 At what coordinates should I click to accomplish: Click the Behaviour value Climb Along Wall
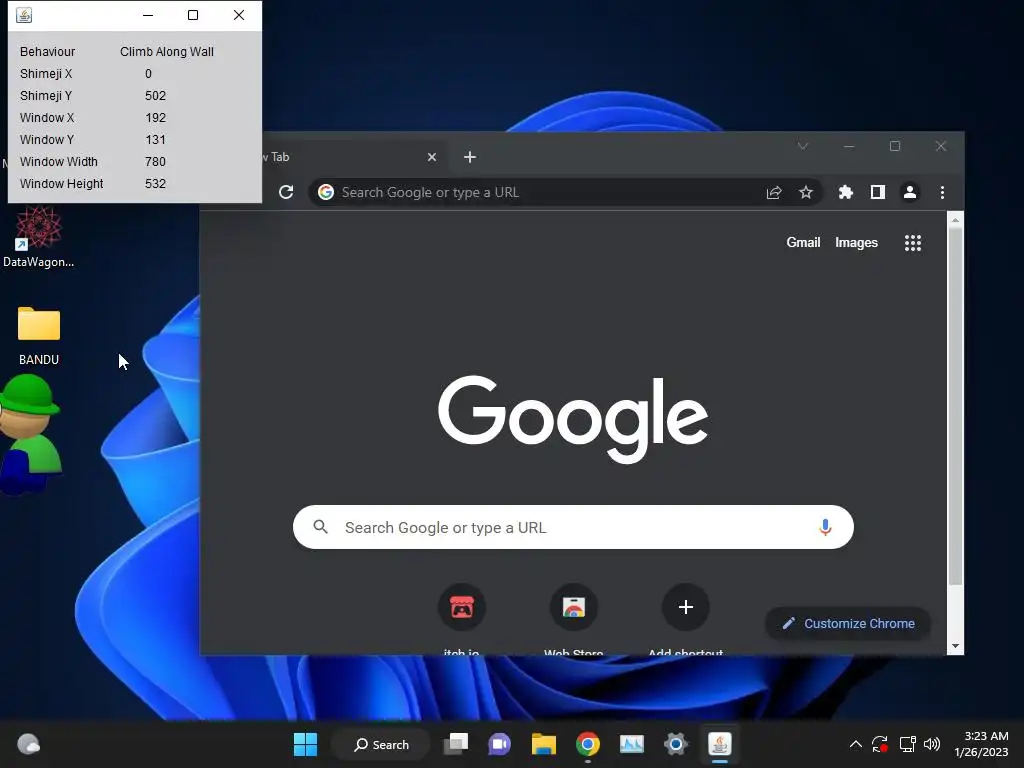click(167, 52)
